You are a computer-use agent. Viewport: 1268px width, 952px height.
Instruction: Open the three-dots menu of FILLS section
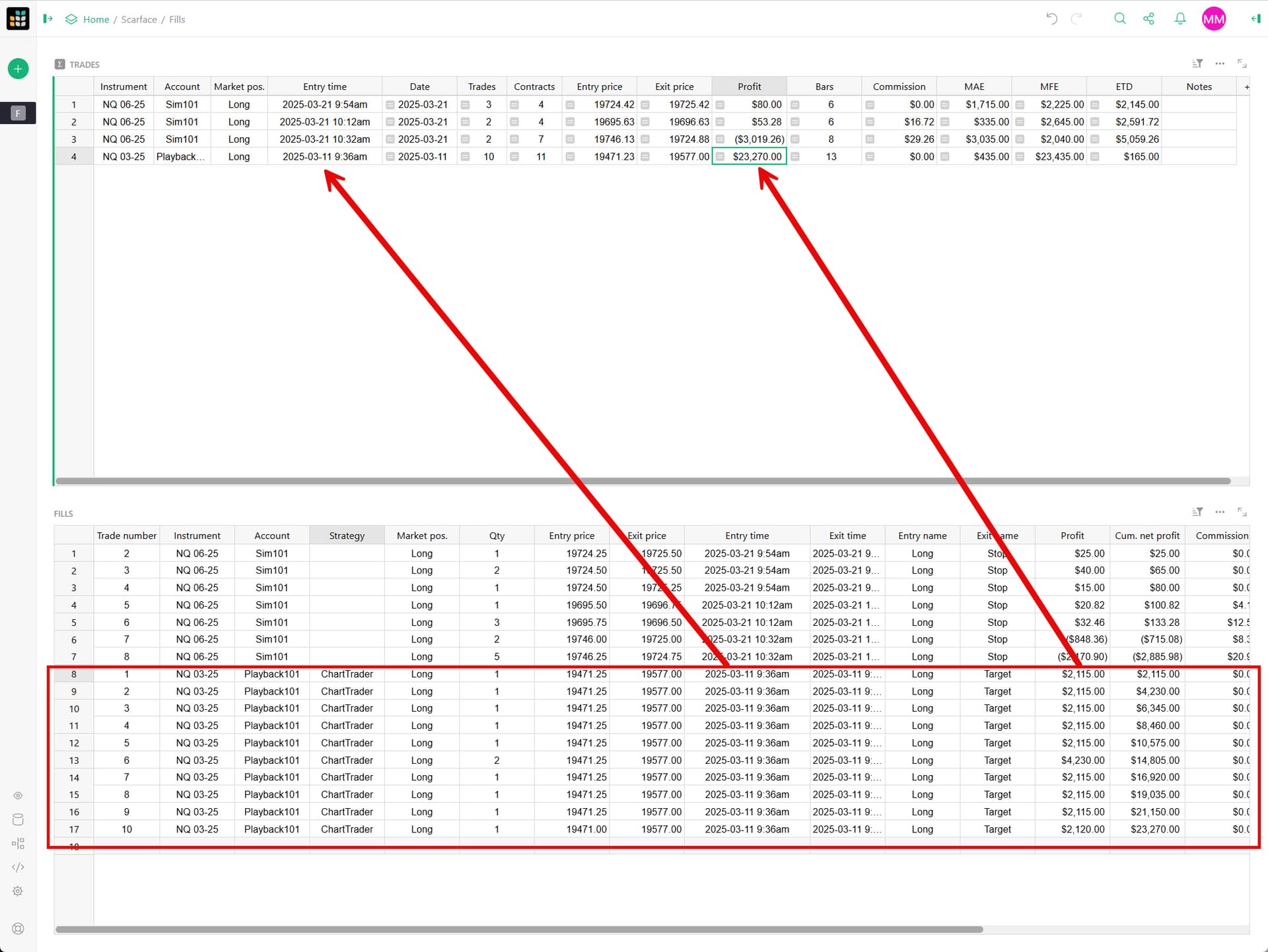[1220, 512]
